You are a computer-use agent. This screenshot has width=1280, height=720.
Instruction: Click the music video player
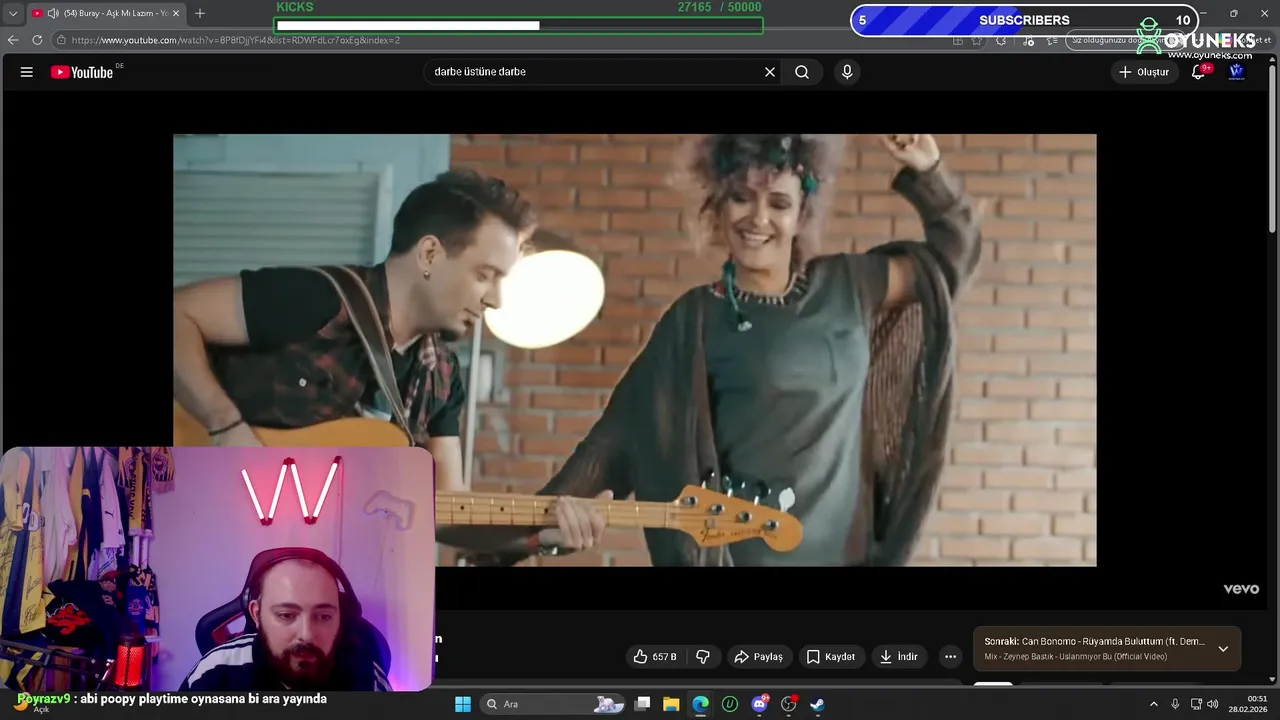point(635,350)
